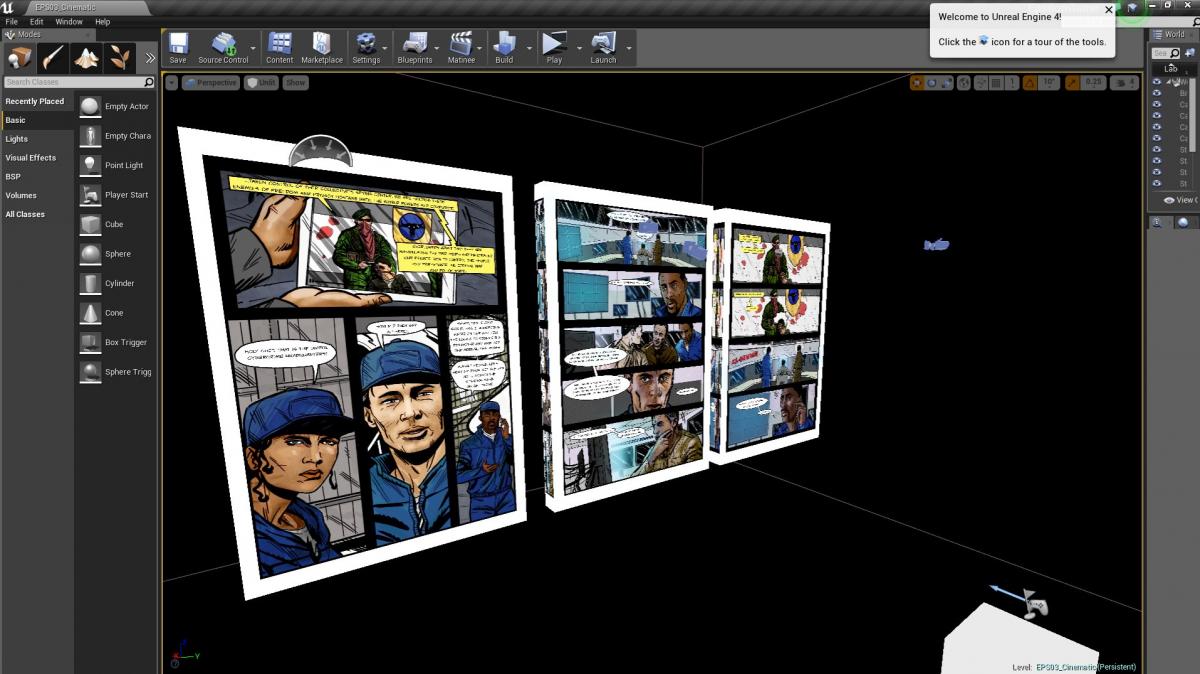Select the Paint mode brush icon
Image resolution: width=1200 pixels, height=674 pixels.
pos(54,58)
